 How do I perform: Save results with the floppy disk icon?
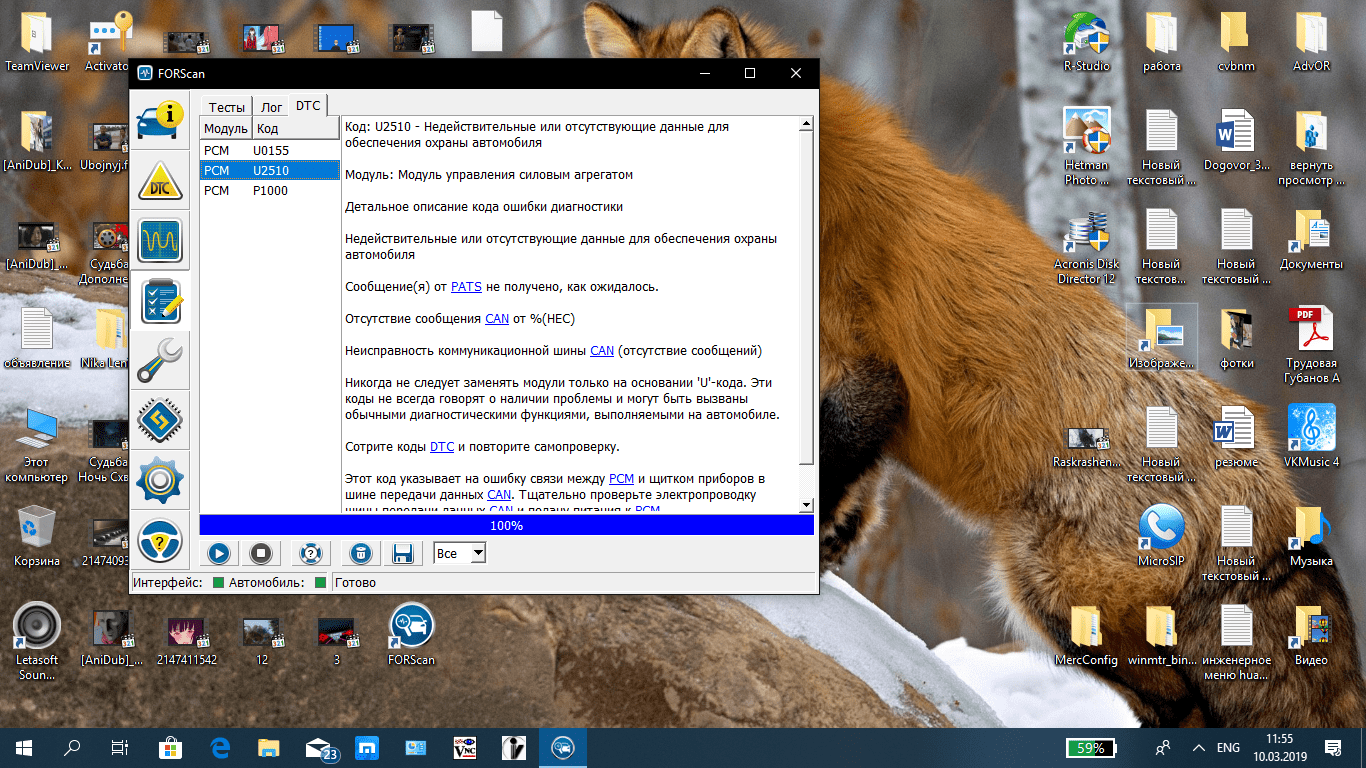(403, 553)
